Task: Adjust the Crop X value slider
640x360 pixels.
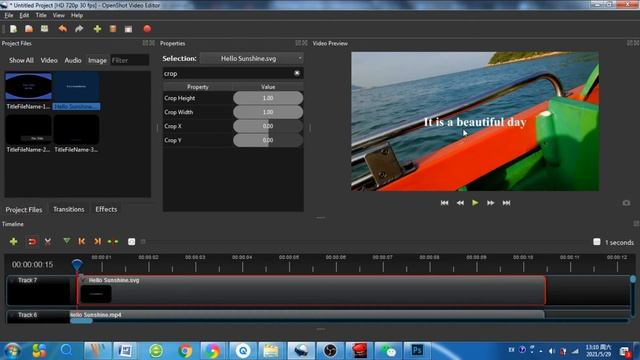Action: click(x=268, y=126)
